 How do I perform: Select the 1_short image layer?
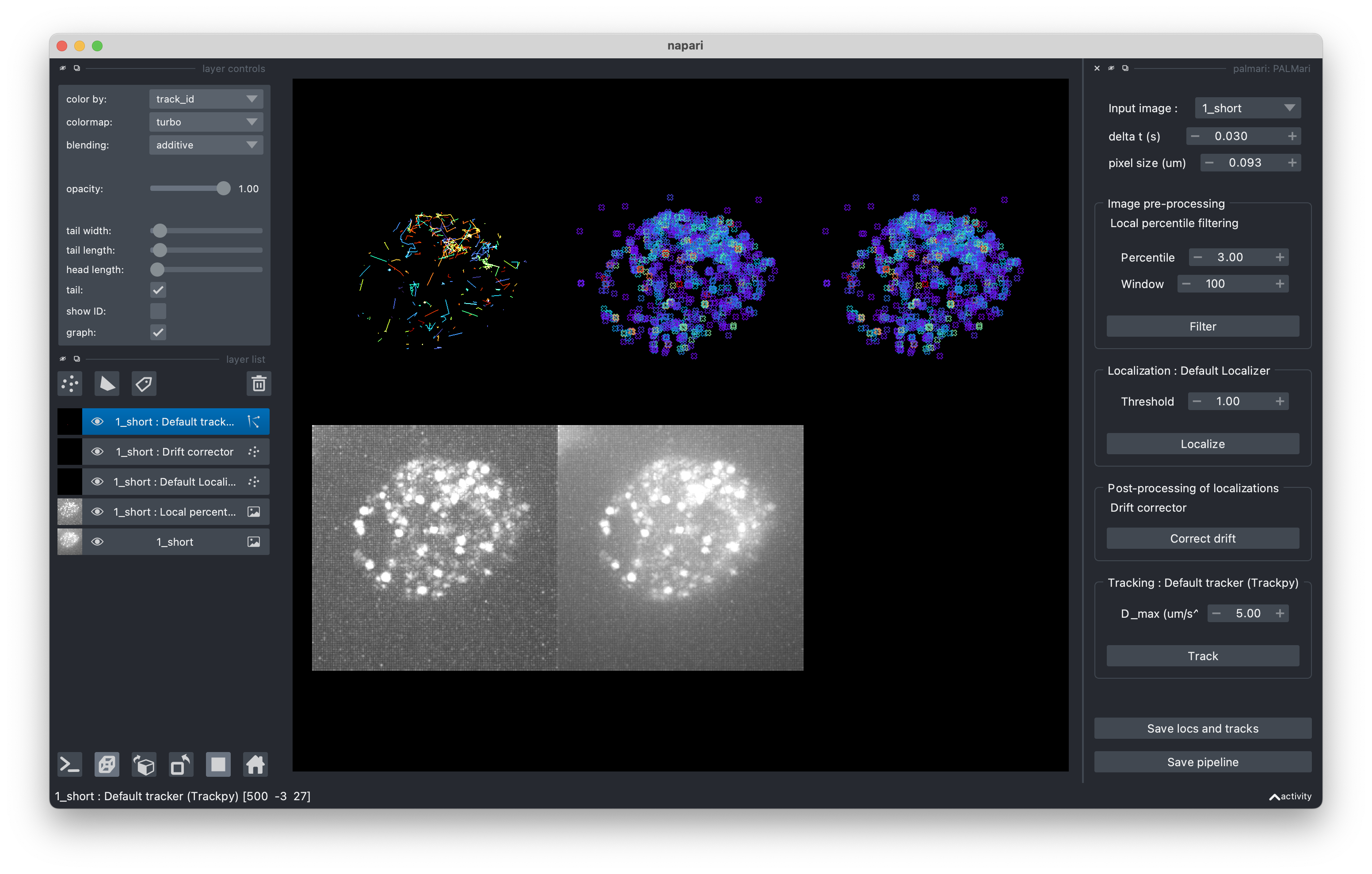[174, 542]
